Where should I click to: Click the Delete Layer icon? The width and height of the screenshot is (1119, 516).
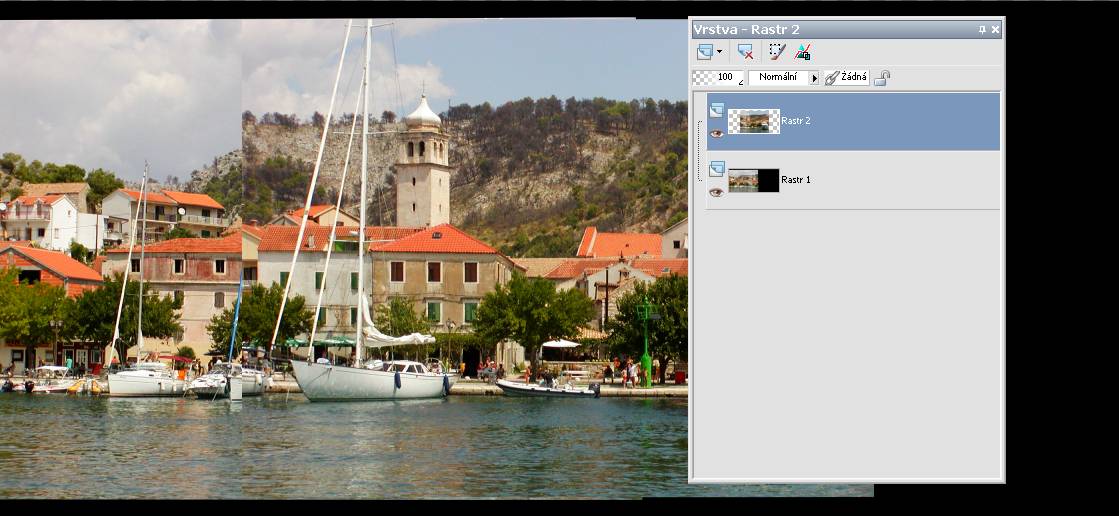[745, 51]
